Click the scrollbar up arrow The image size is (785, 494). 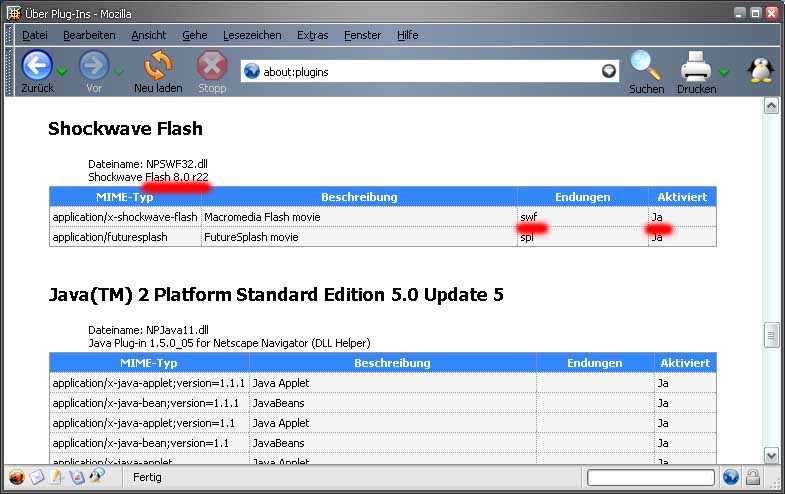tap(771, 106)
